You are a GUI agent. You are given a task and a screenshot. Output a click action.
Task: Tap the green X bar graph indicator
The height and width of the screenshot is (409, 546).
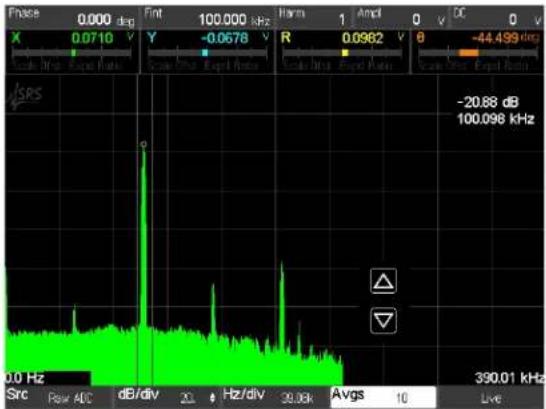(x=73, y=53)
